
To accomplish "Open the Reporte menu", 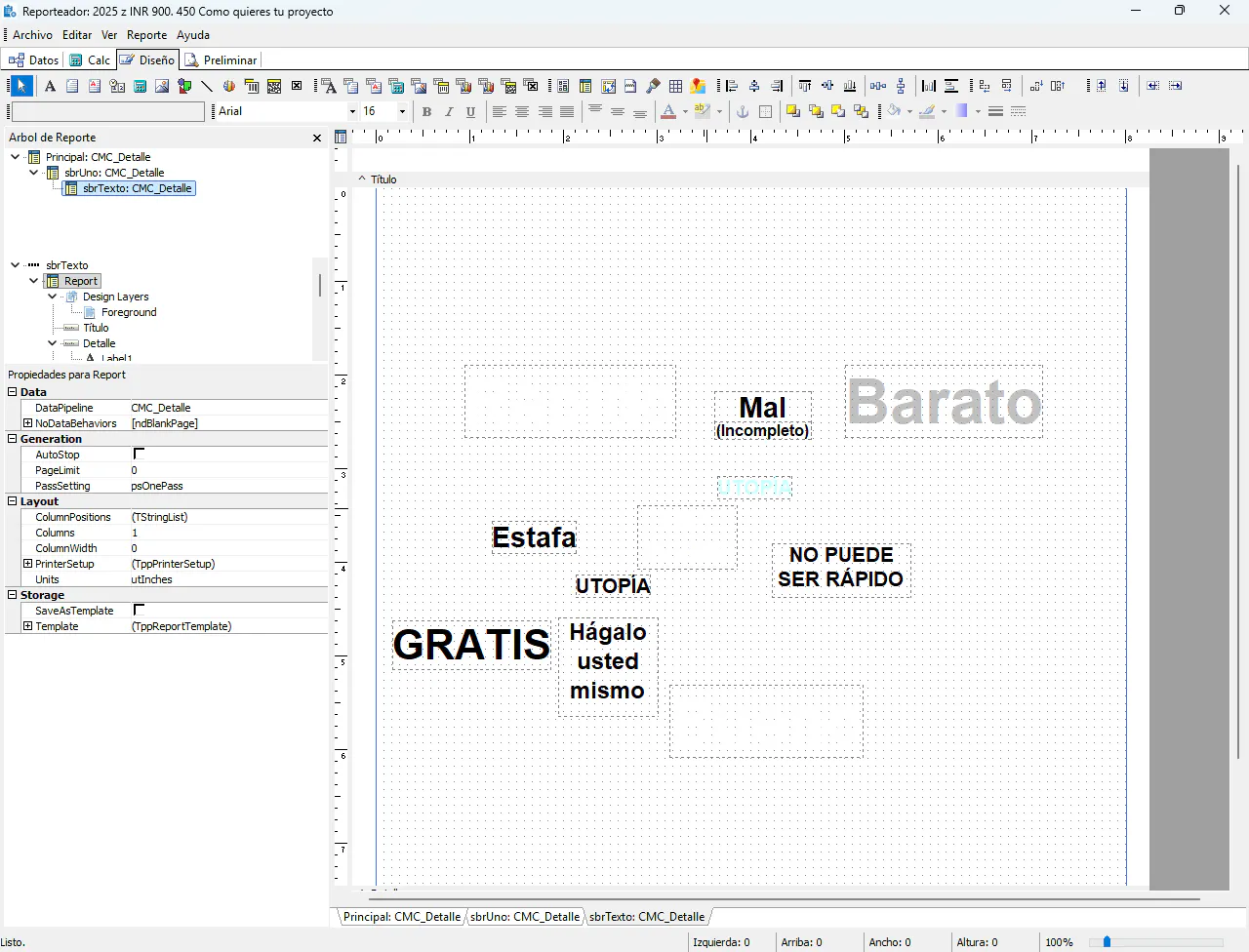I will [x=146, y=35].
